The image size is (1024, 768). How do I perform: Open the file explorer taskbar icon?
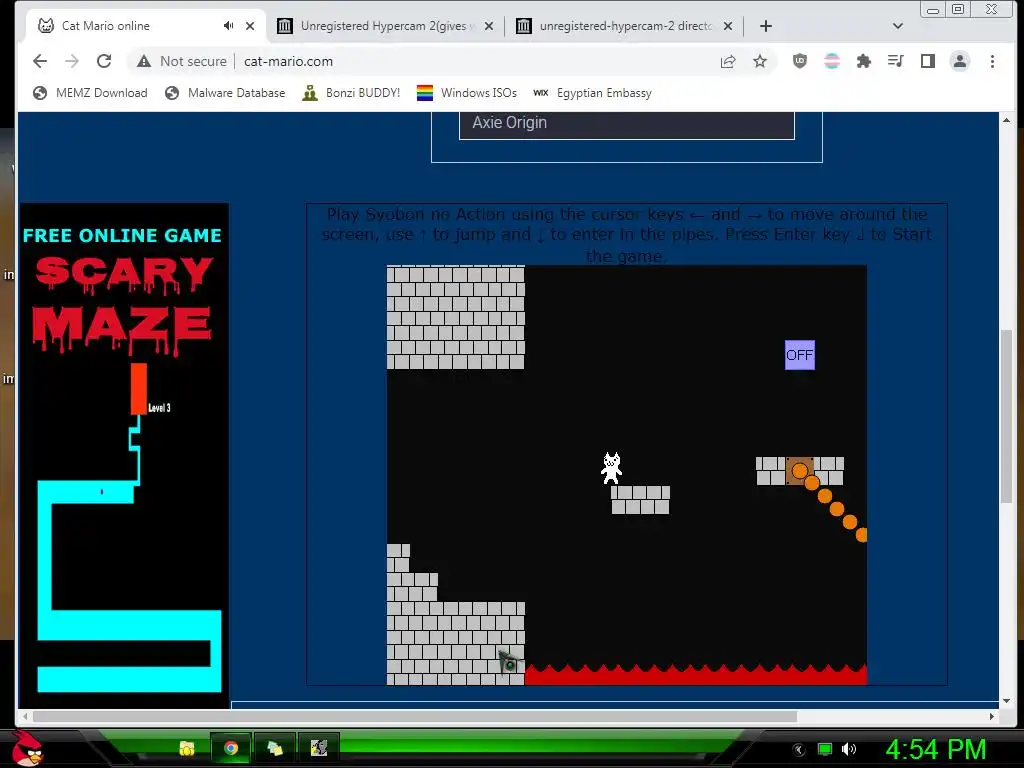[187, 748]
